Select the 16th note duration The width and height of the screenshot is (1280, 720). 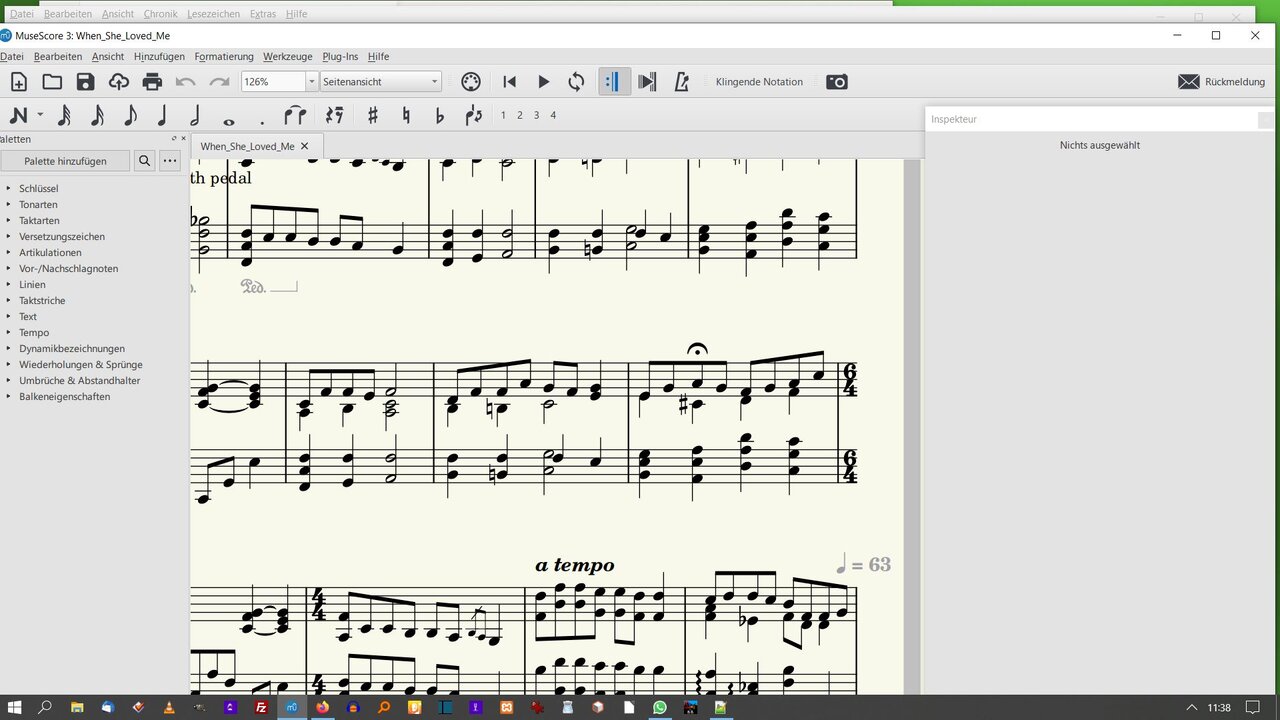click(x=97, y=115)
